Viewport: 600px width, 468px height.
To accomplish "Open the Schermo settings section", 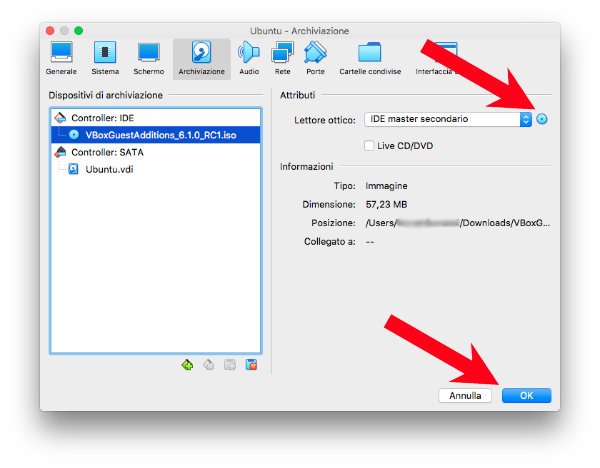I will [148, 59].
